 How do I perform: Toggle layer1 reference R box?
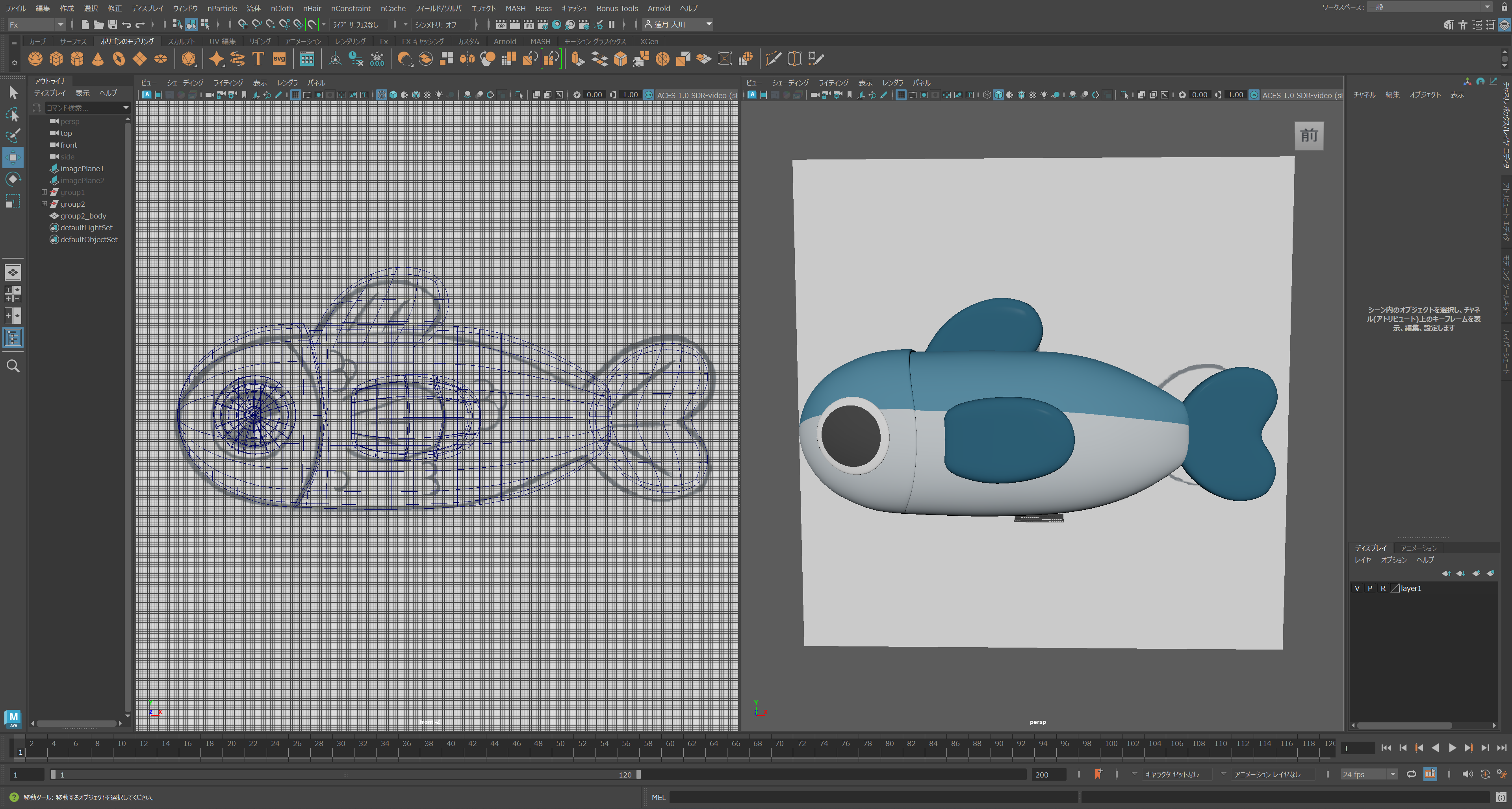(x=1383, y=588)
